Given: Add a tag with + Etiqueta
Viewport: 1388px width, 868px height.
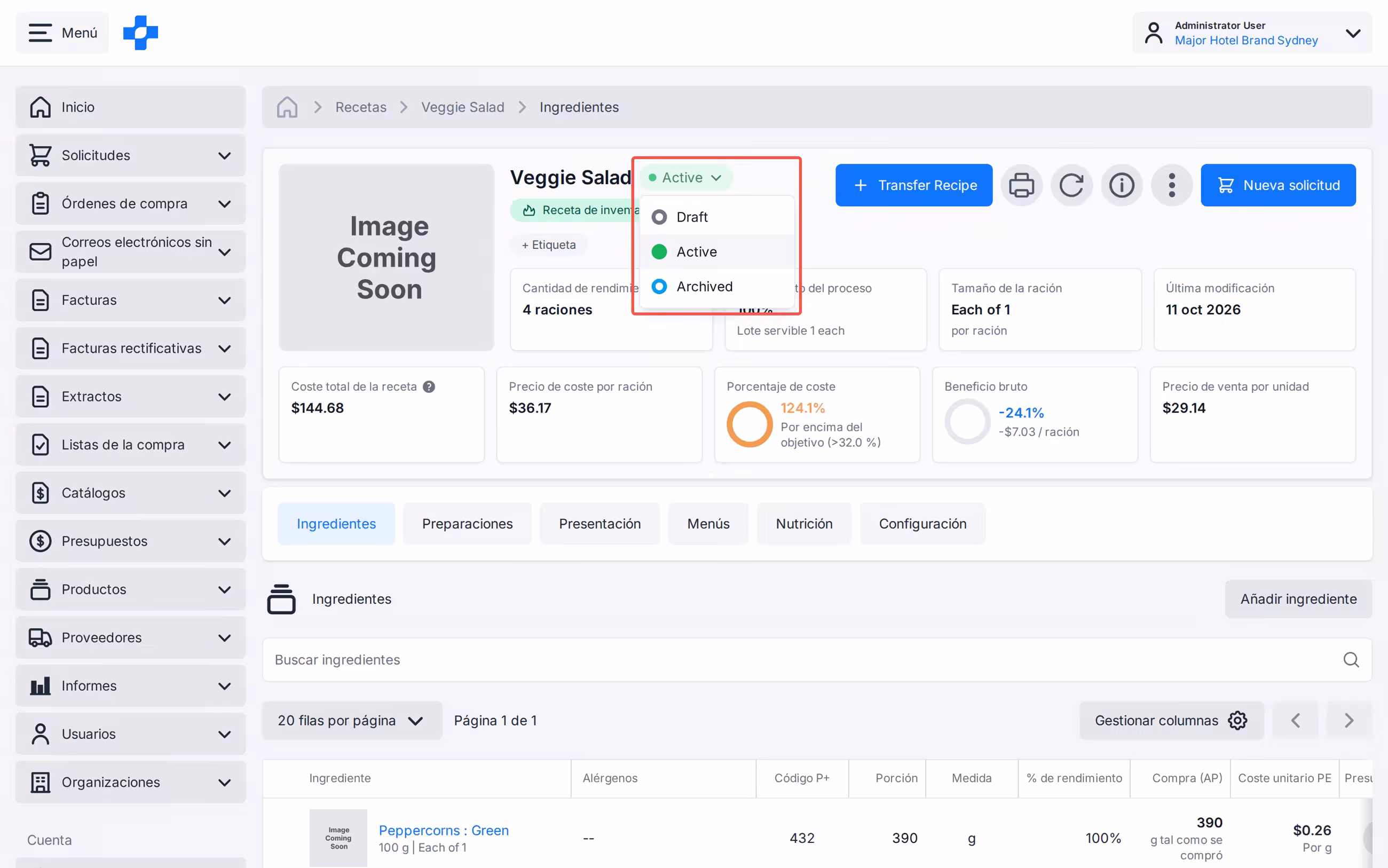Looking at the screenshot, I should [548, 244].
